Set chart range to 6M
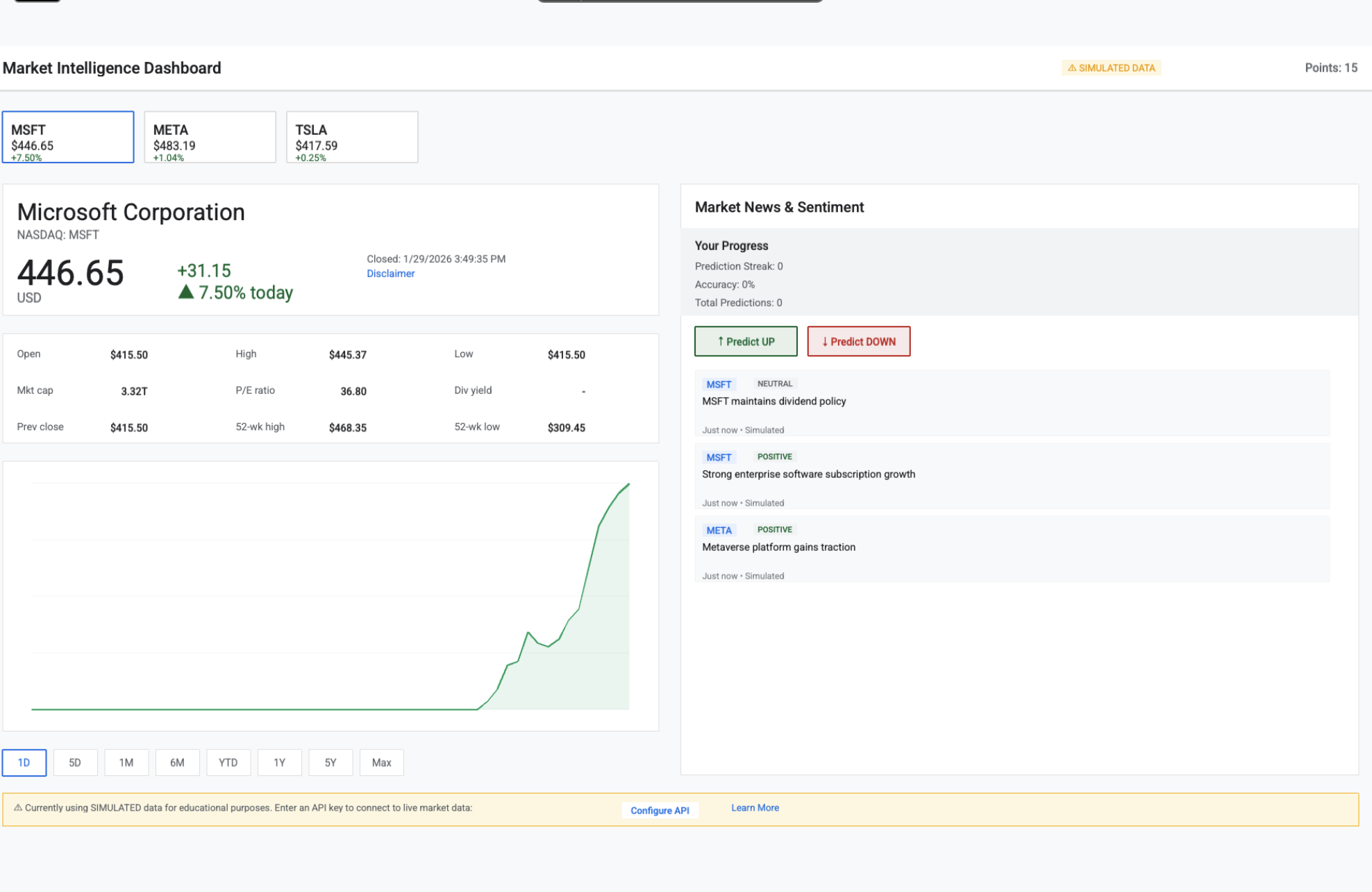 click(177, 762)
